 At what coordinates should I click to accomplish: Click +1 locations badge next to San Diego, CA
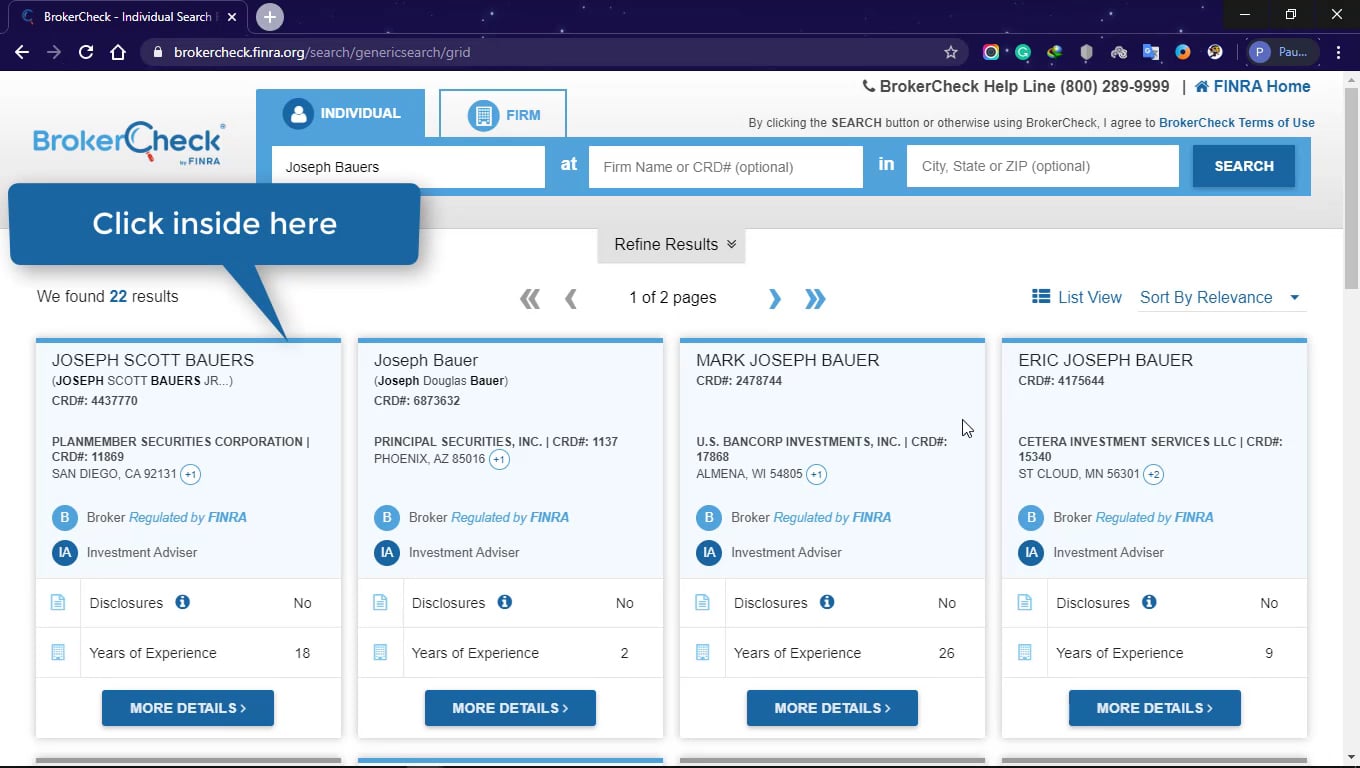190,474
